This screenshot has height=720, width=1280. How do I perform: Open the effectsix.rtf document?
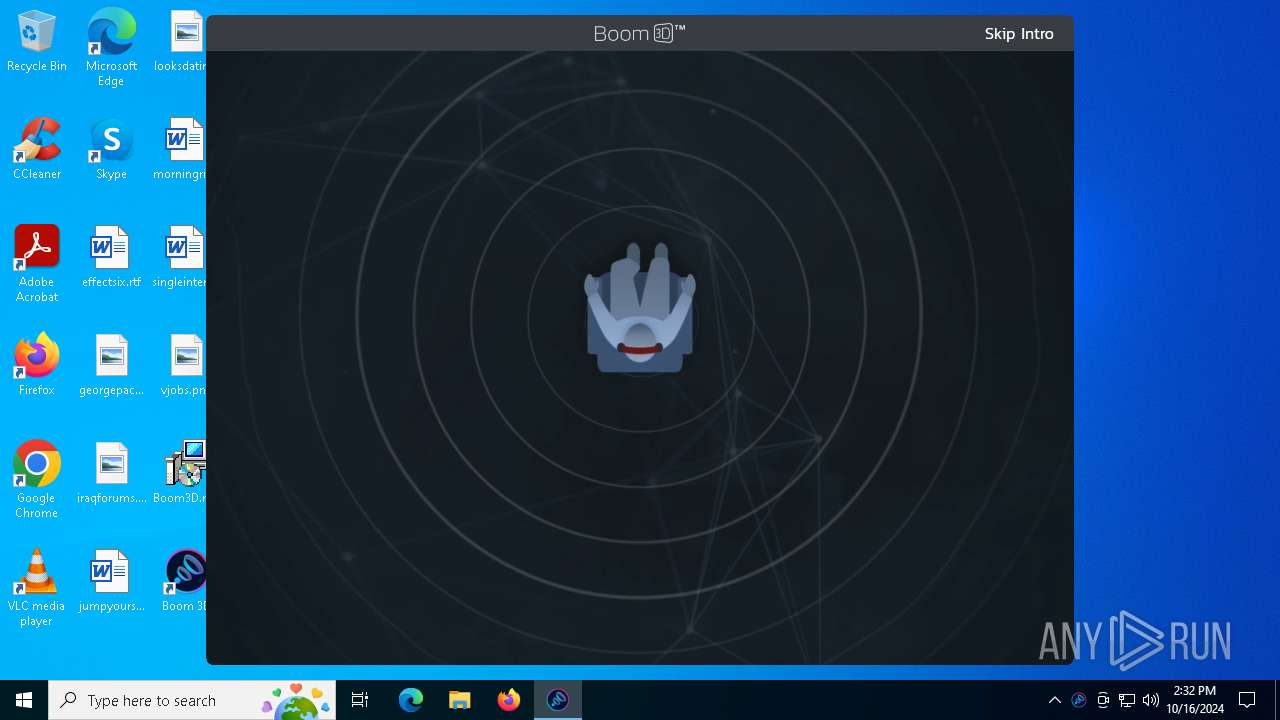[111, 258]
